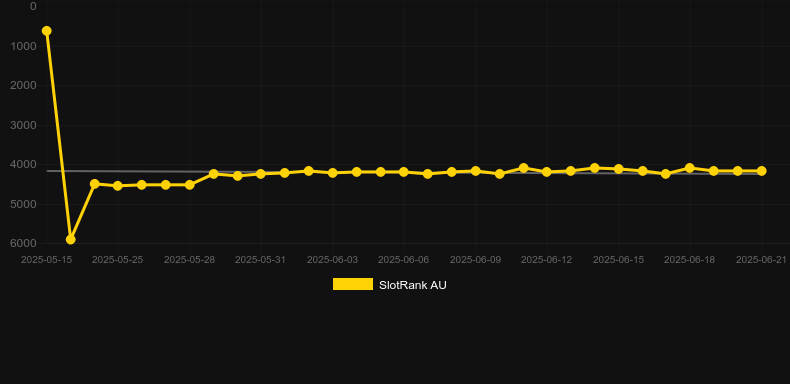Click the 2025-06-15 x-axis label
Image resolution: width=790 pixels, height=384 pixels.
pyautogui.click(x=619, y=260)
